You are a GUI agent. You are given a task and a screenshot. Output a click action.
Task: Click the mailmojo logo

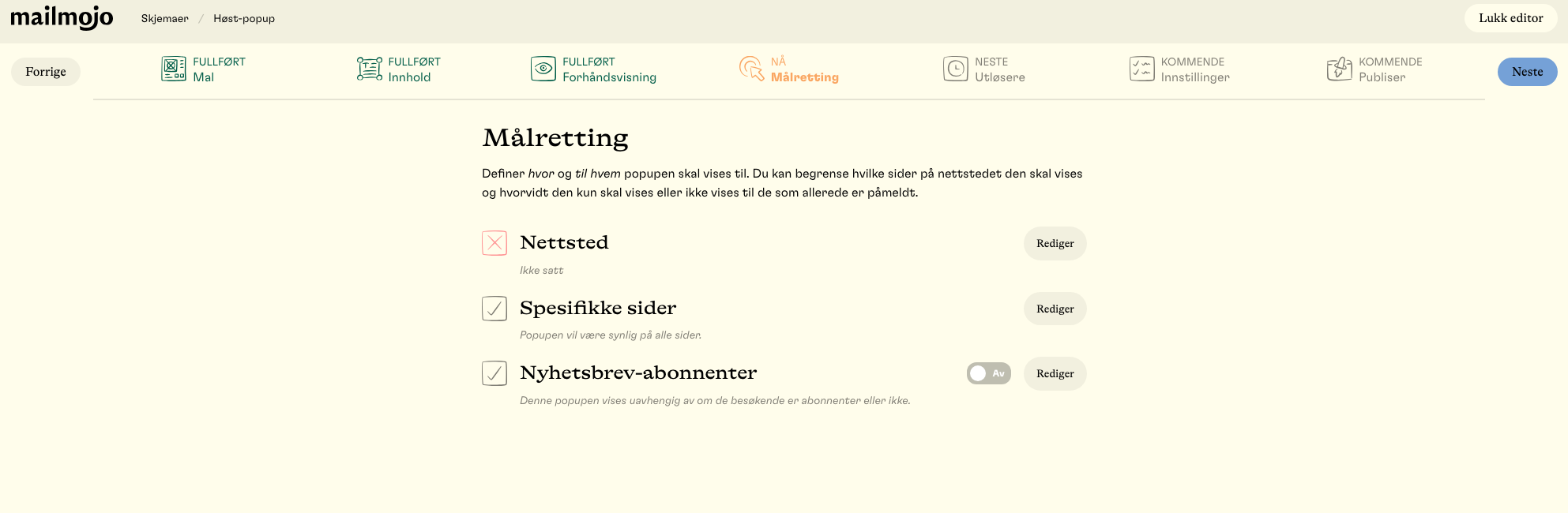click(62, 17)
